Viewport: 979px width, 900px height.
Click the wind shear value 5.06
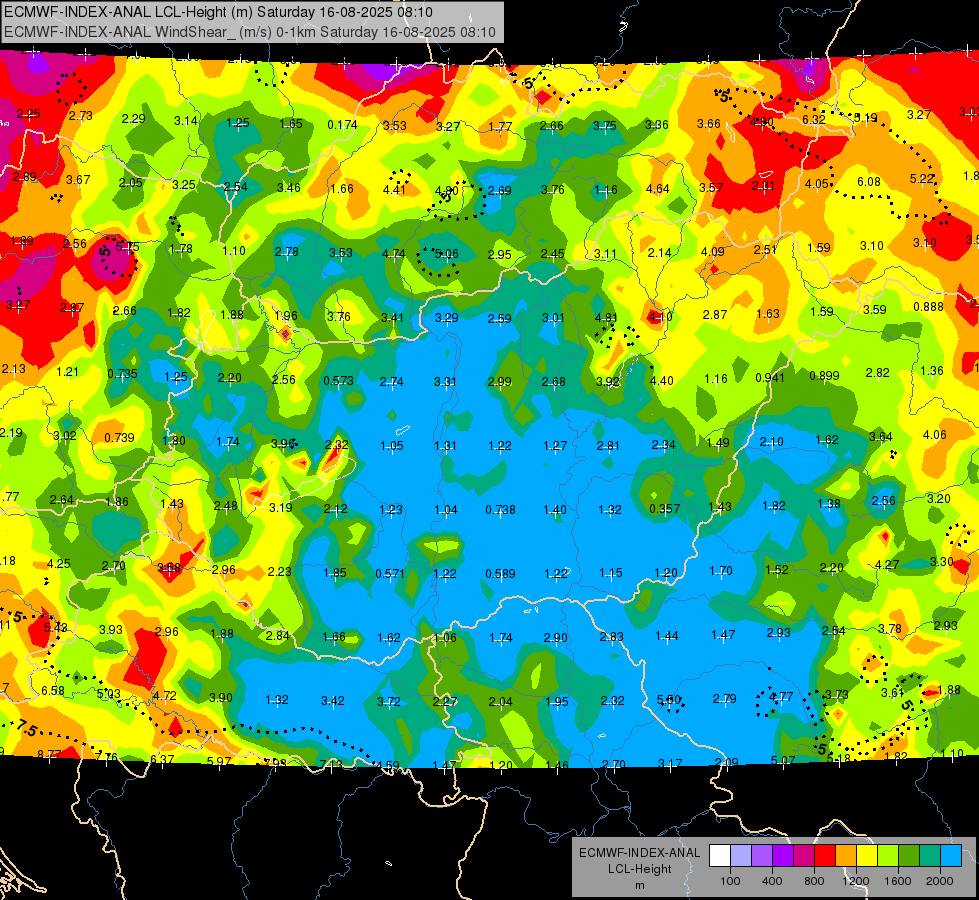[446, 254]
